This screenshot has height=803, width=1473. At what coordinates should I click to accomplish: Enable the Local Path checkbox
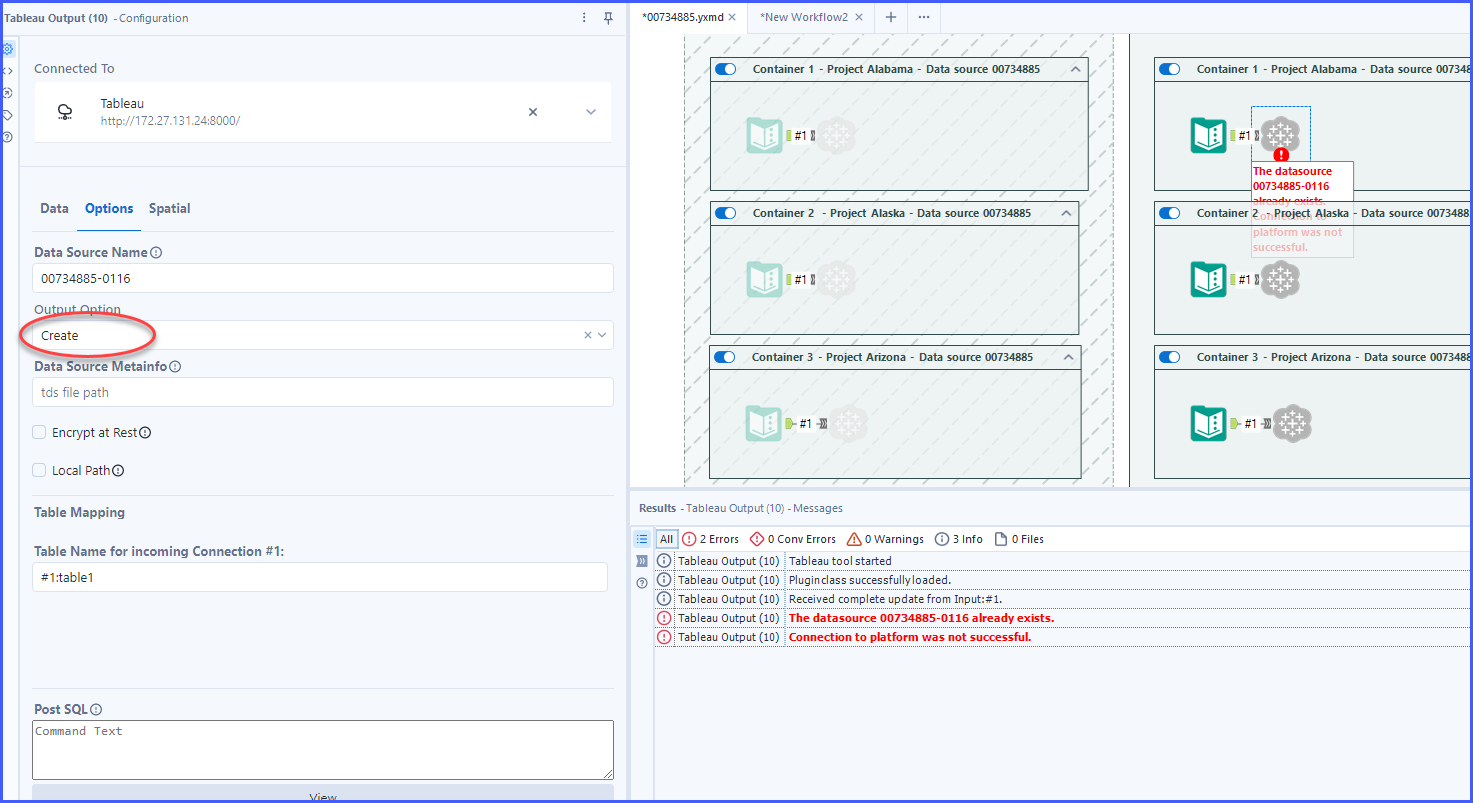pyautogui.click(x=39, y=470)
